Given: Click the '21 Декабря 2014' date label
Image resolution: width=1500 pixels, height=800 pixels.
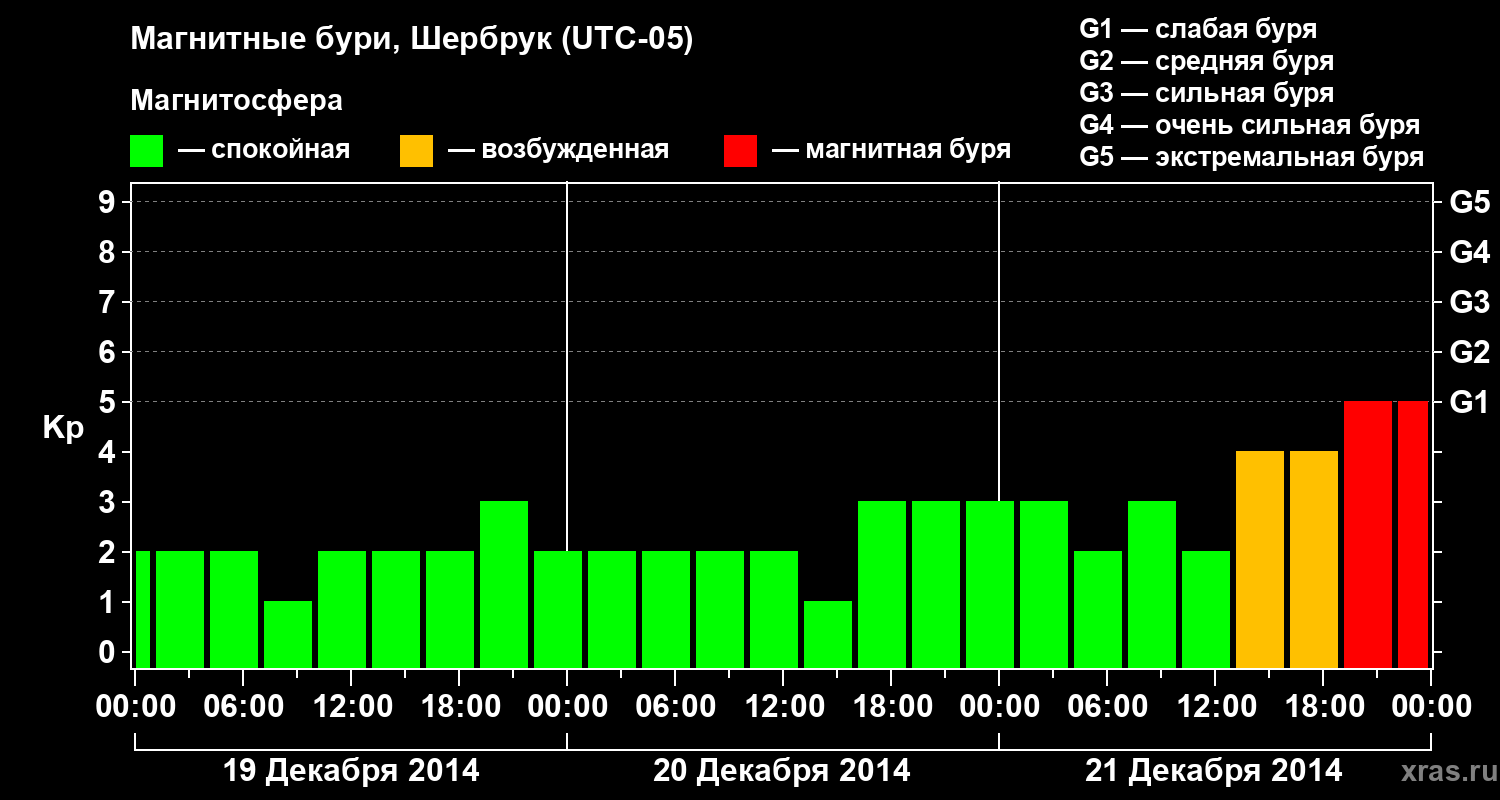Looking at the screenshot, I should tap(1214, 771).
